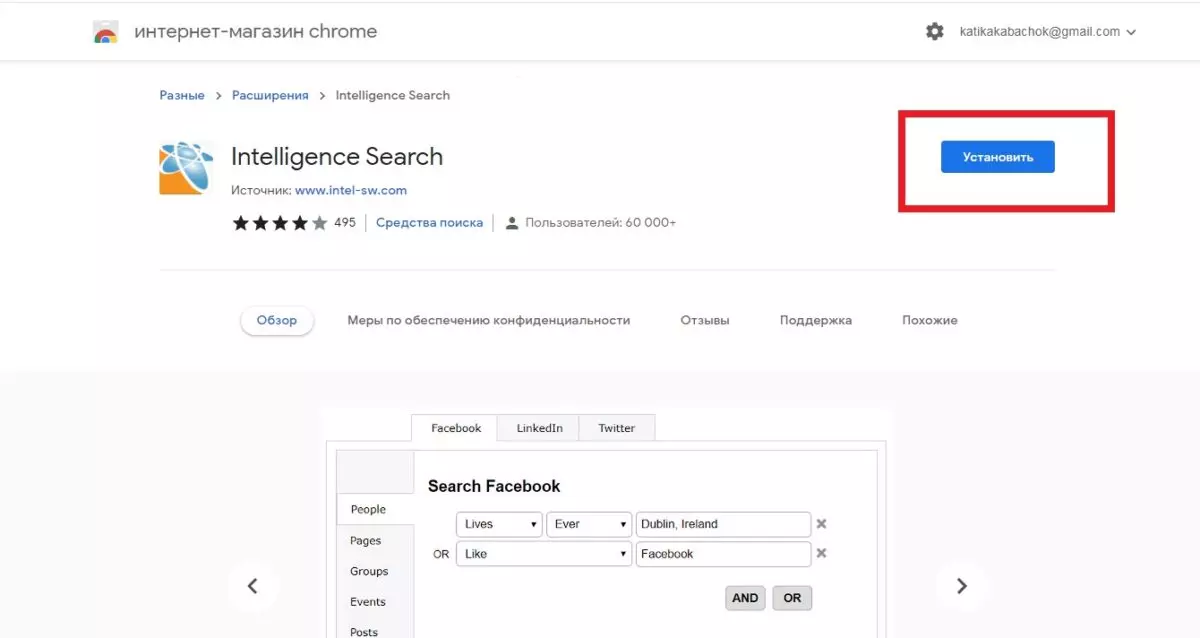
Task: Click the Расширения breadcrumb link
Action: point(270,95)
